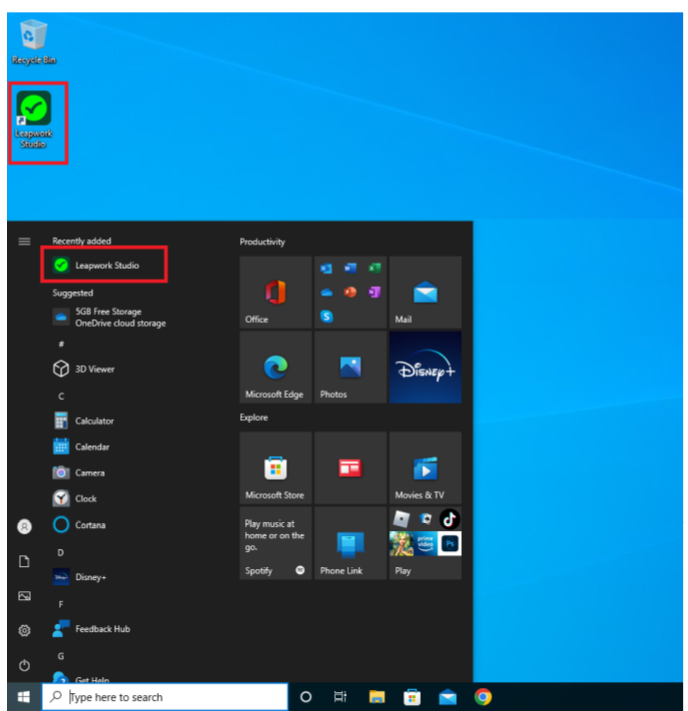Launch Cortana from the app list
The height and width of the screenshot is (711, 688).
(x=79, y=525)
